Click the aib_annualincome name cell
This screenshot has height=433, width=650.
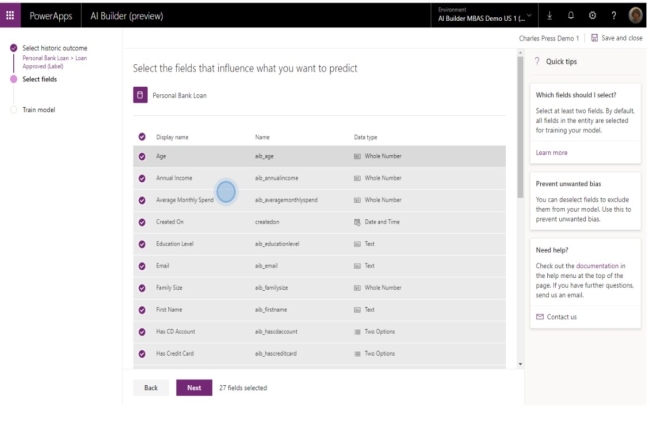pos(276,178)
